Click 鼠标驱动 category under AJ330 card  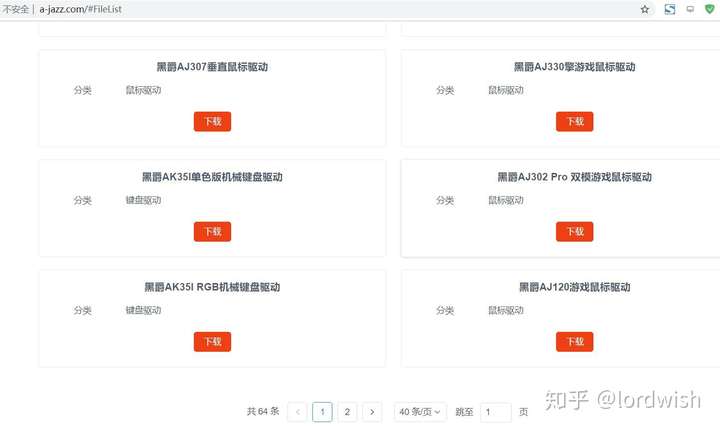[x=506, y=90]
